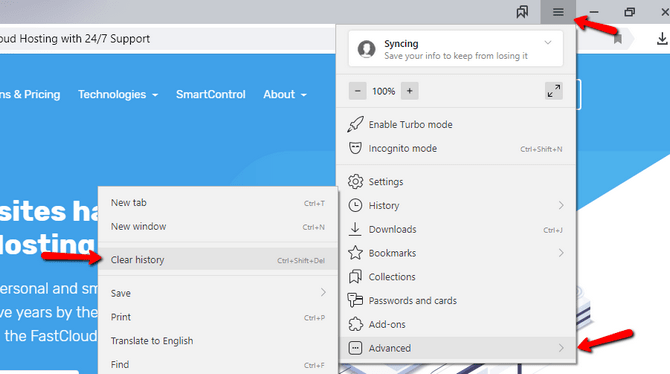Click the Syncing profile avatar icon
Image resolution: width=670 pixels, height=374 pixels.
point(366,49)
